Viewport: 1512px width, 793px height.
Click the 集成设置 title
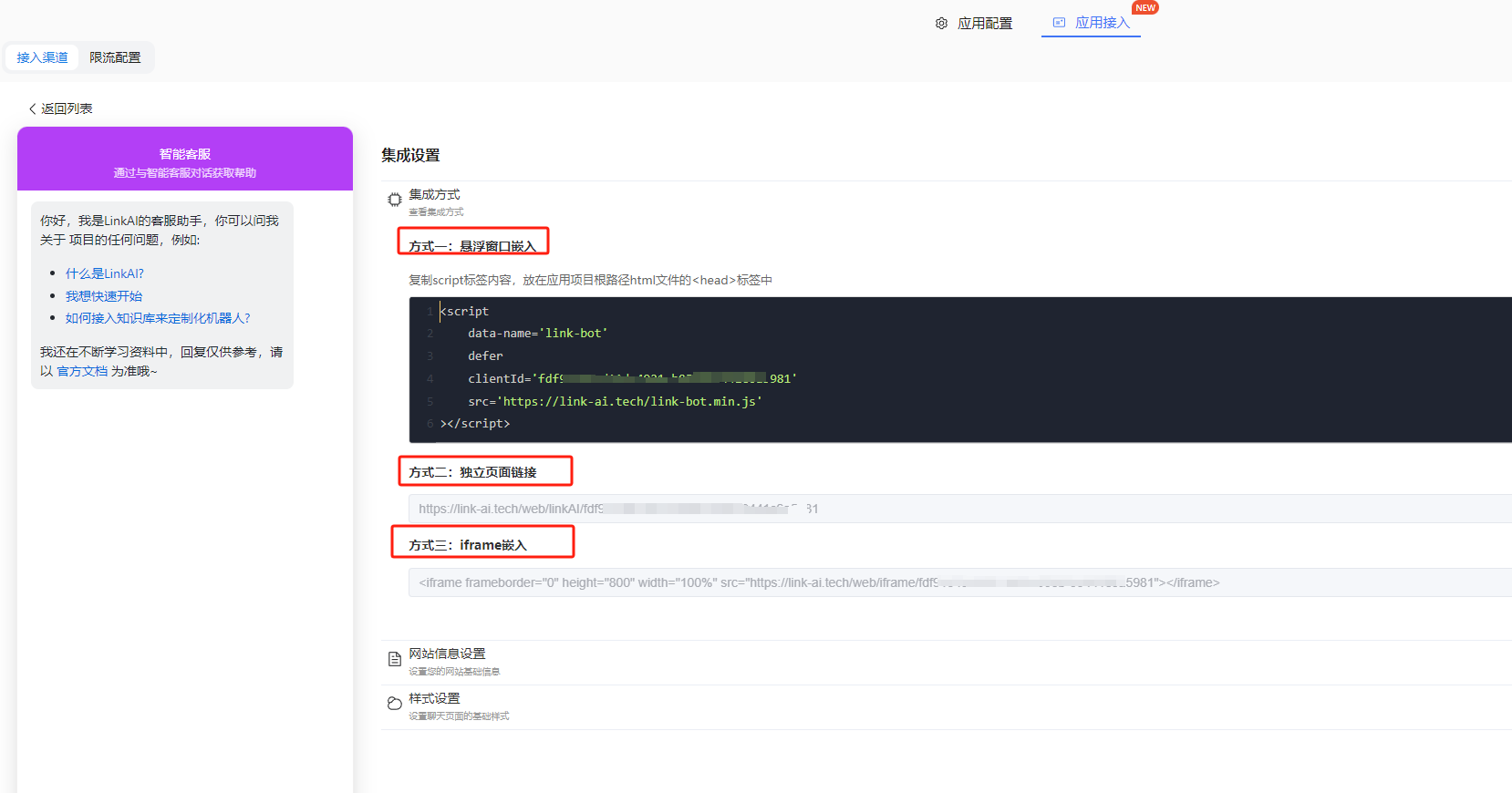[410, 156]
